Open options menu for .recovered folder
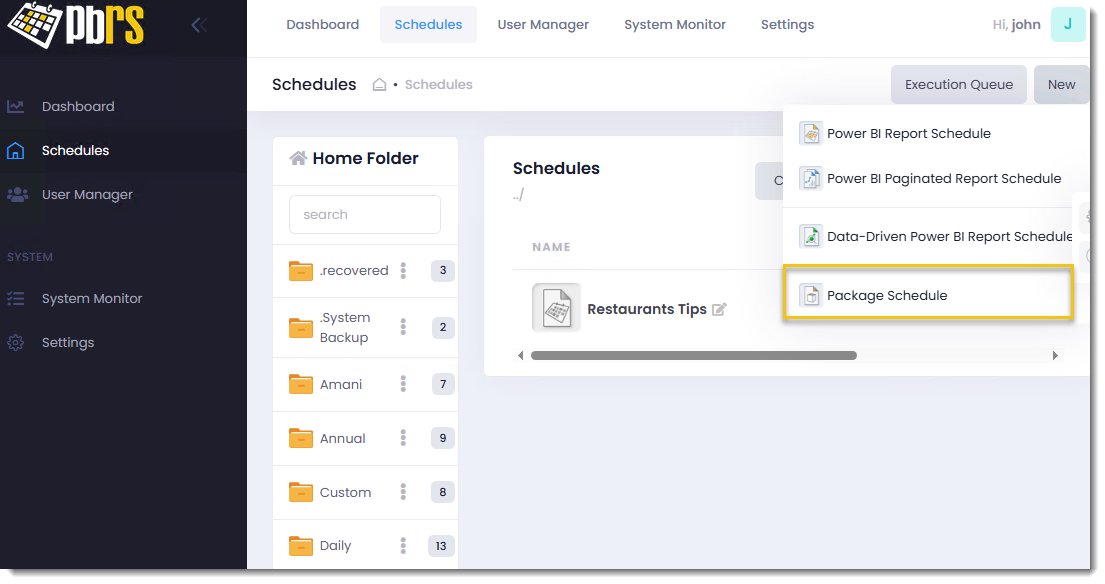This screenshot has width=1105, height=584. pyautogui.click(x=404, y=270)
